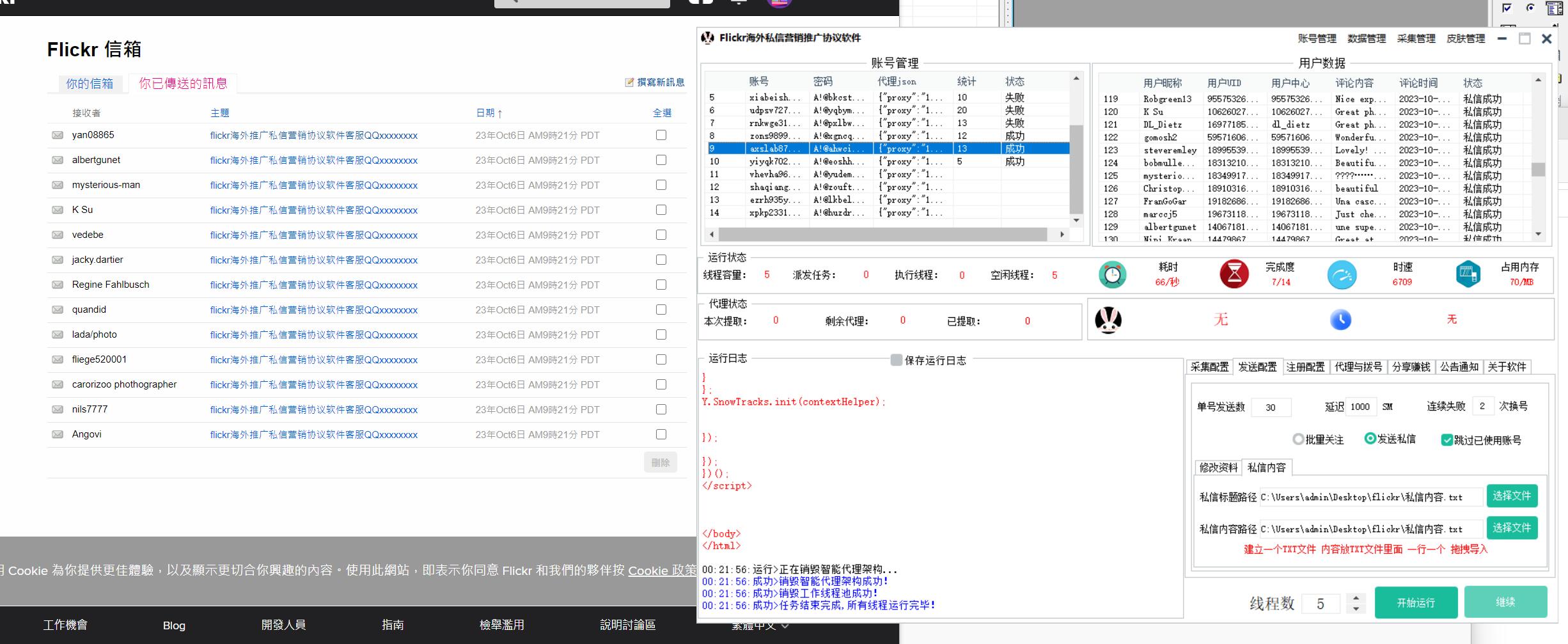Click the compose new message pencil icon
1568x644 pixels.
pyautogui.click(x=629, y=82)
